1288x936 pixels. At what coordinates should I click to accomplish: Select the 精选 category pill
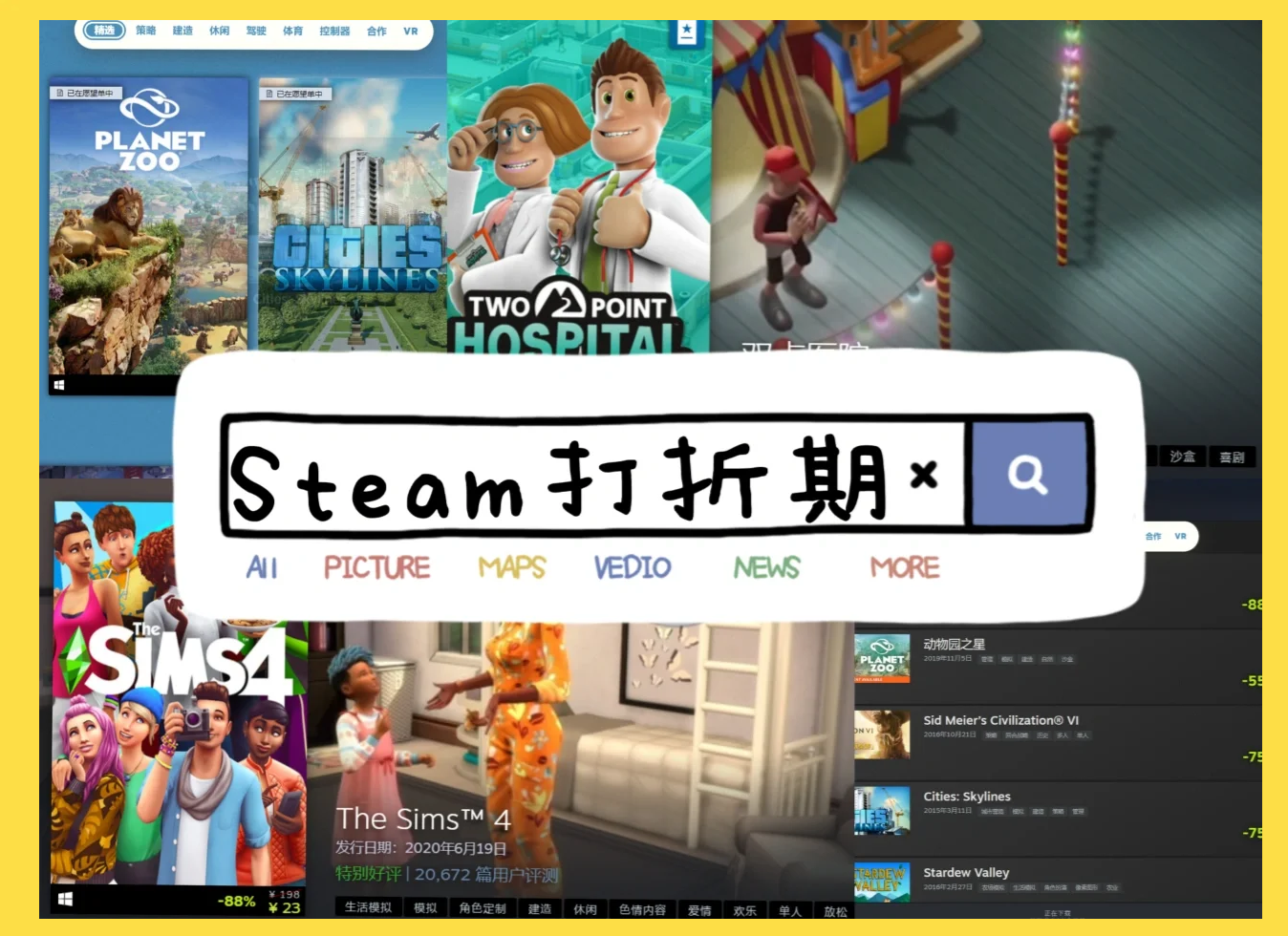(104, 31)
